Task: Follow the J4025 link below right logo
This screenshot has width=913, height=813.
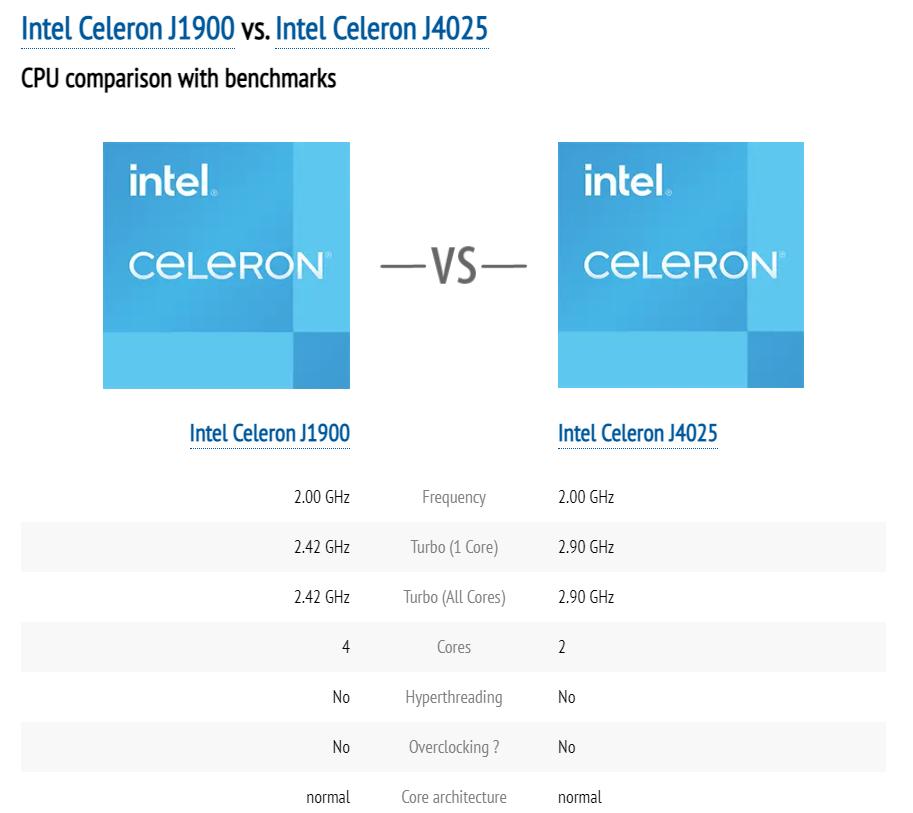Action: pos(637,433)
